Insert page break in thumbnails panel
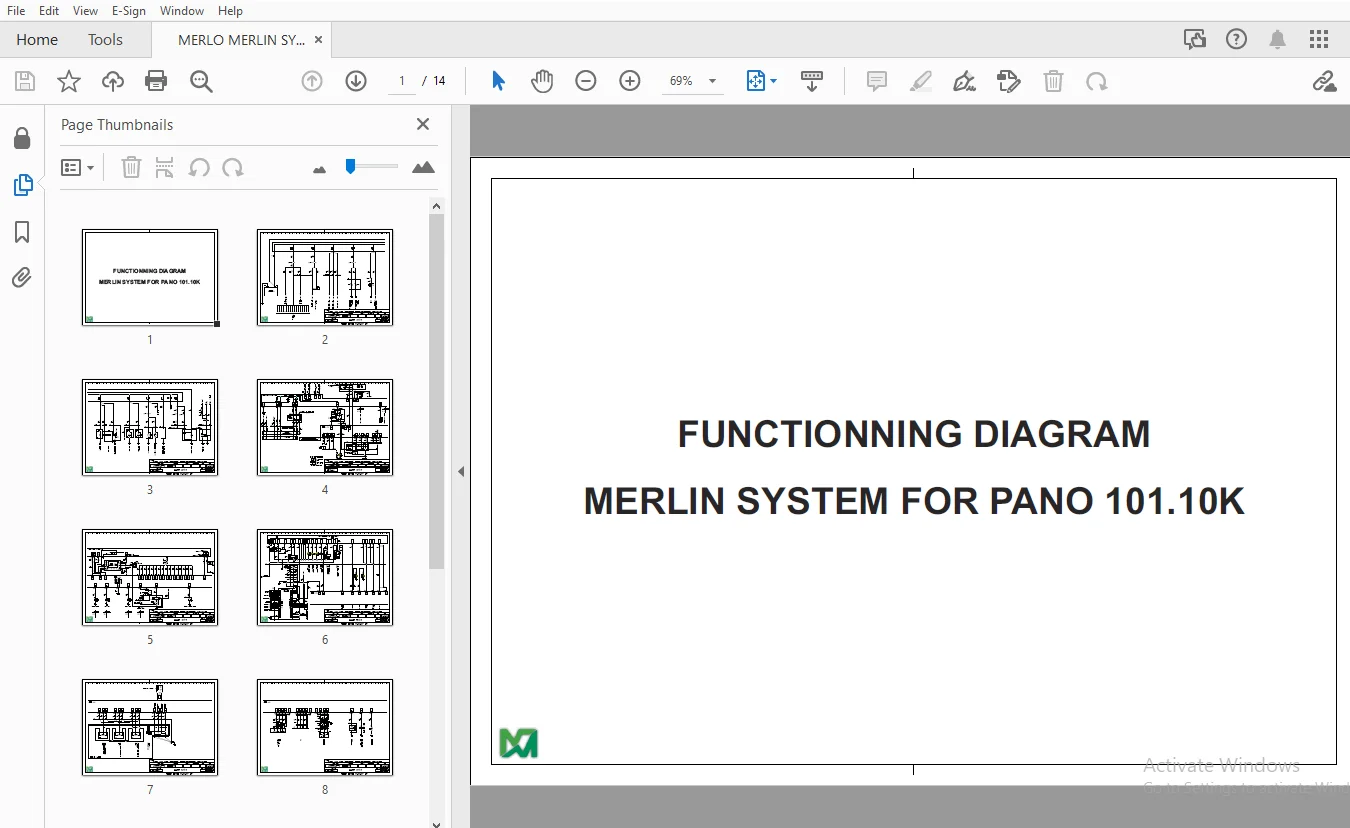 pos(165,167)
